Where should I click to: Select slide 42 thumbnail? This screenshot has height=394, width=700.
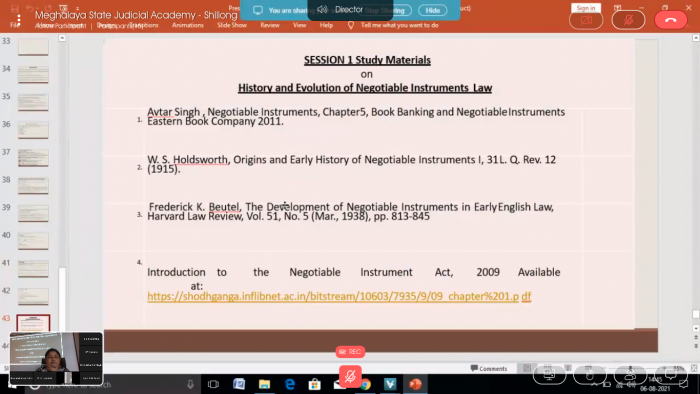[x=33, y=297]
